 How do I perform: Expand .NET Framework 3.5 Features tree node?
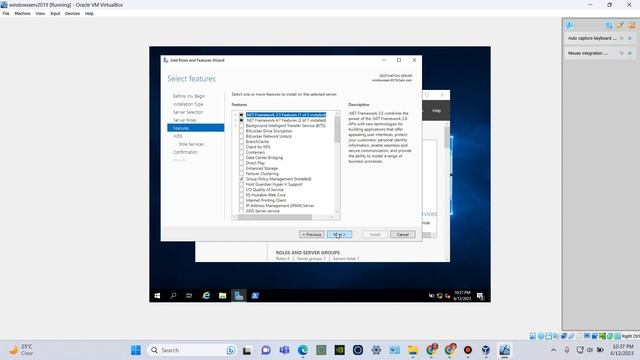click(x=236, y=115)
